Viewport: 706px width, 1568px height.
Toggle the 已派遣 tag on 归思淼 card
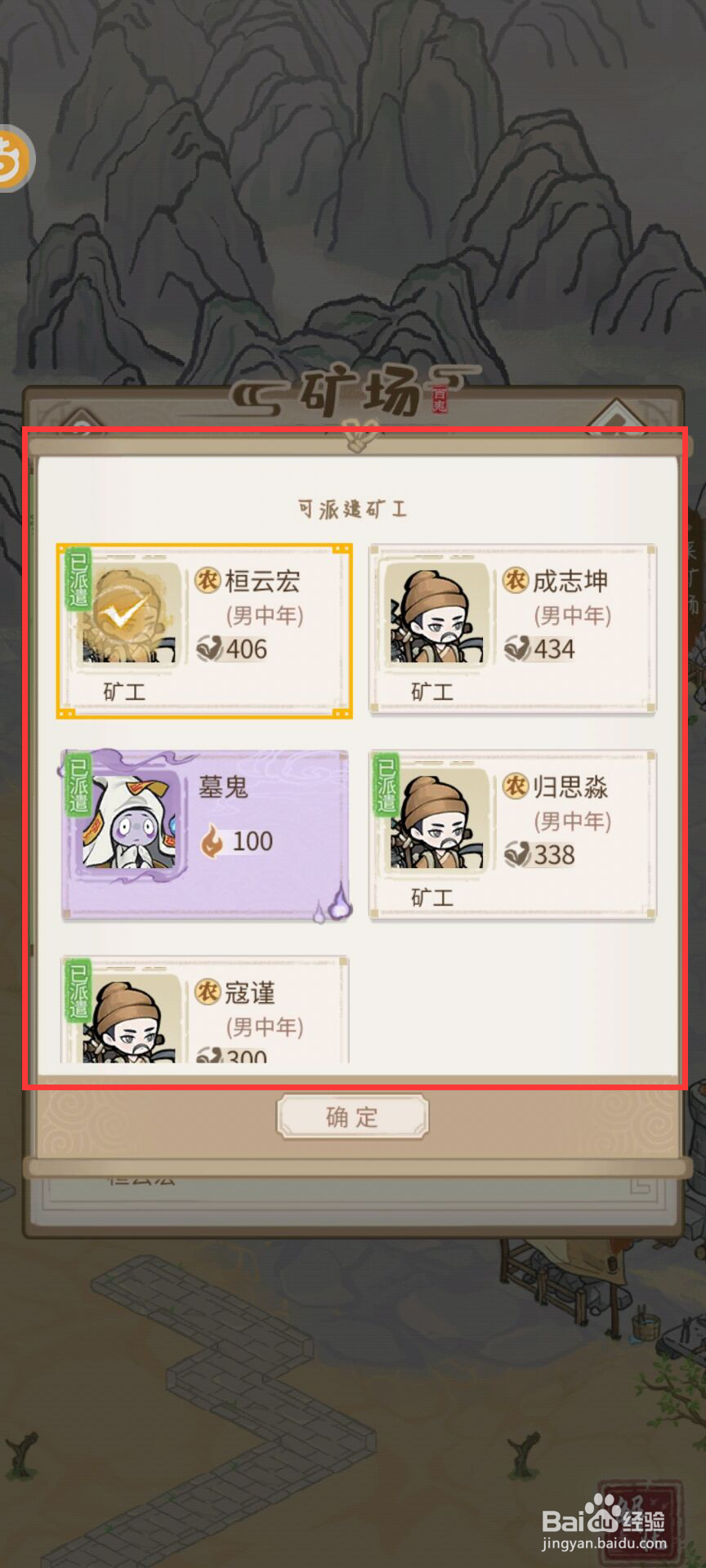point(386,784)
